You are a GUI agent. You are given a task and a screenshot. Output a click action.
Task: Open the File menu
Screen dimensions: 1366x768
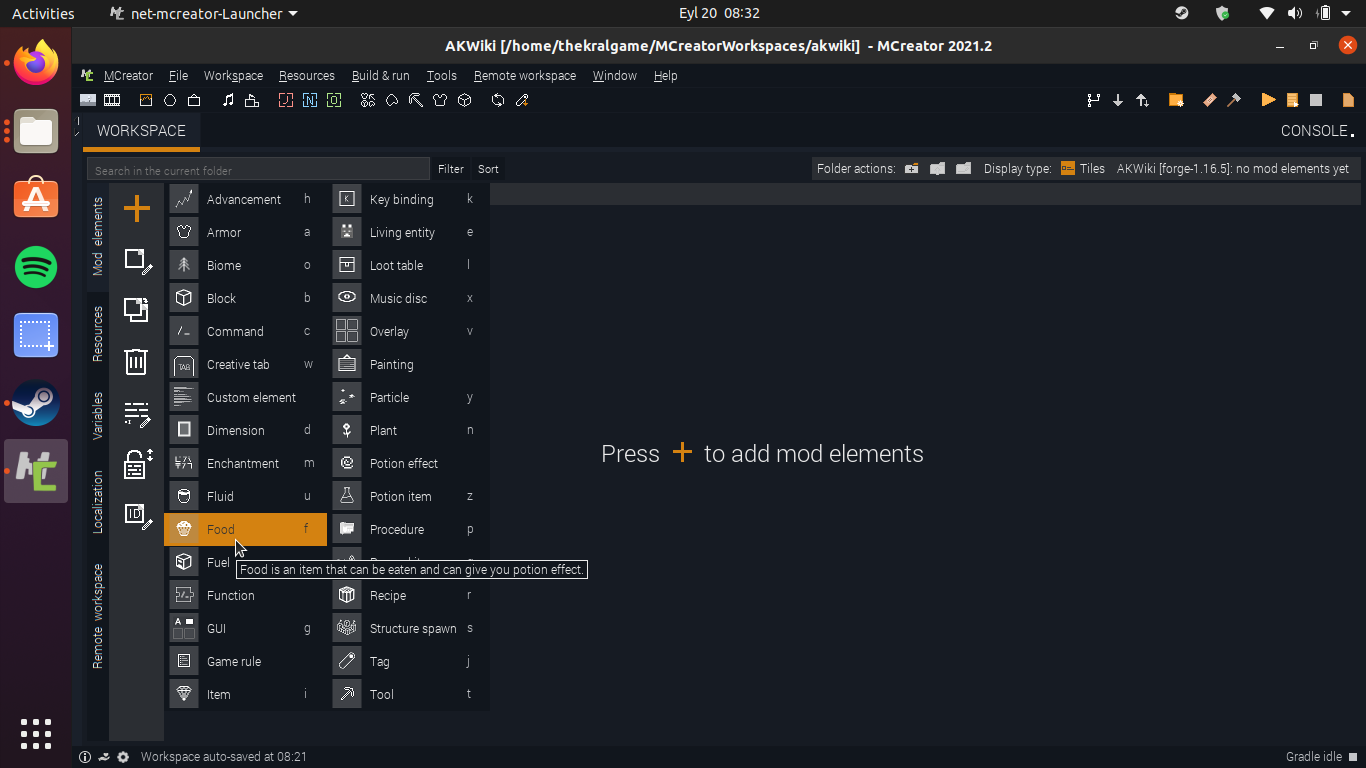pyautogui.click(x=178, y=75)
